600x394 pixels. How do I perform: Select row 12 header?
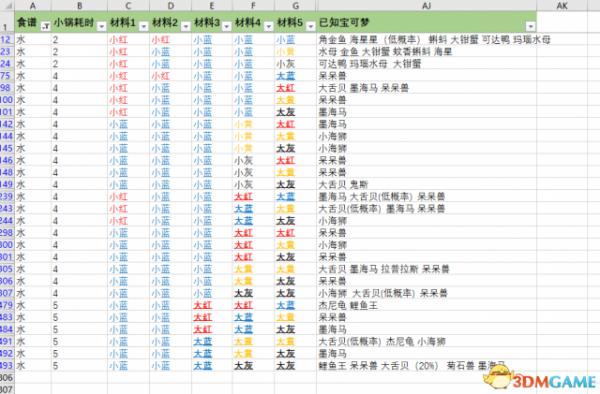click(x=7, y=39)
